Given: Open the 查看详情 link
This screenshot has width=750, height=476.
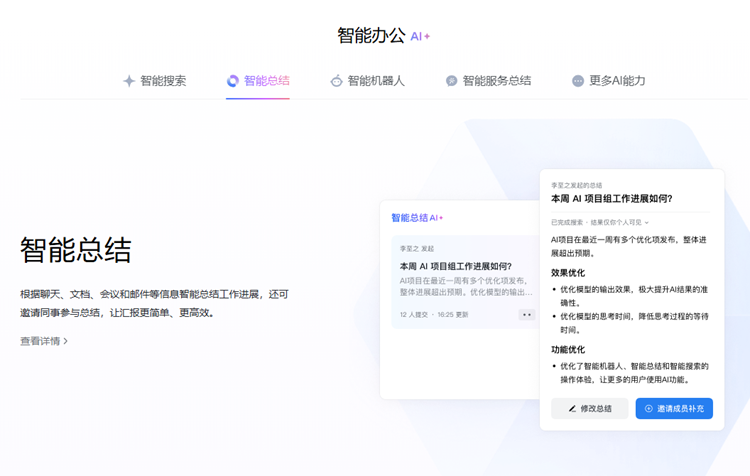Looking at the screenshot, I should point(40,341).
